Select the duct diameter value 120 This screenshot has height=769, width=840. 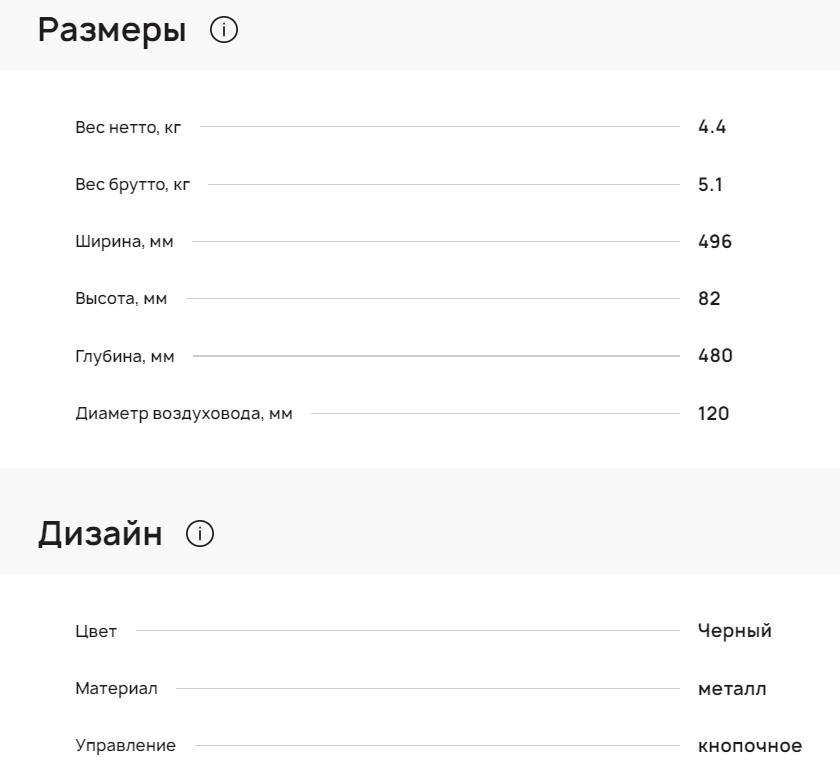point(714,414)
